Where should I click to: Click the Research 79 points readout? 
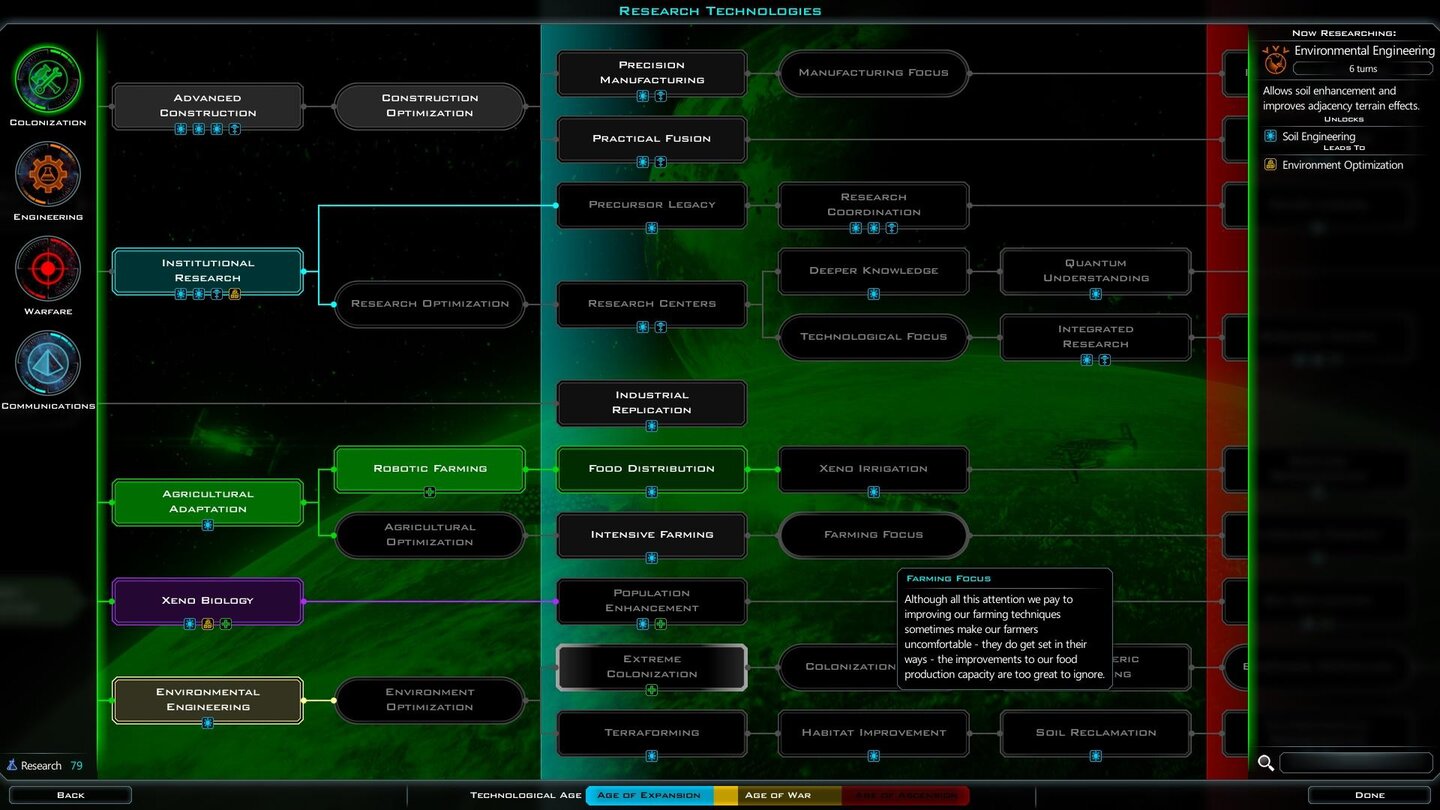(x=45, y=766)
